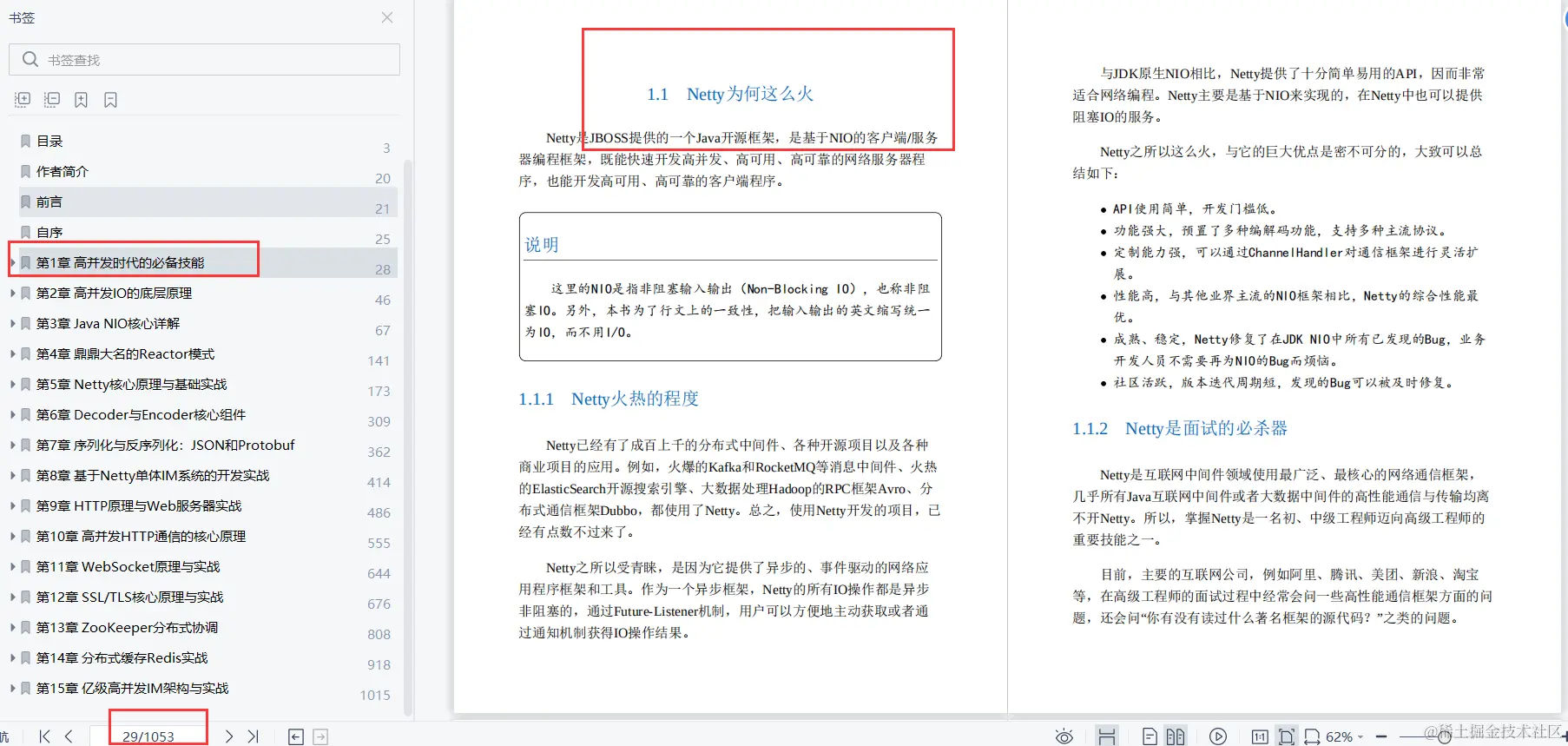Click page number 28 for 第1章
Viewport: 1568px width, 746px height.
pos(383,269)
